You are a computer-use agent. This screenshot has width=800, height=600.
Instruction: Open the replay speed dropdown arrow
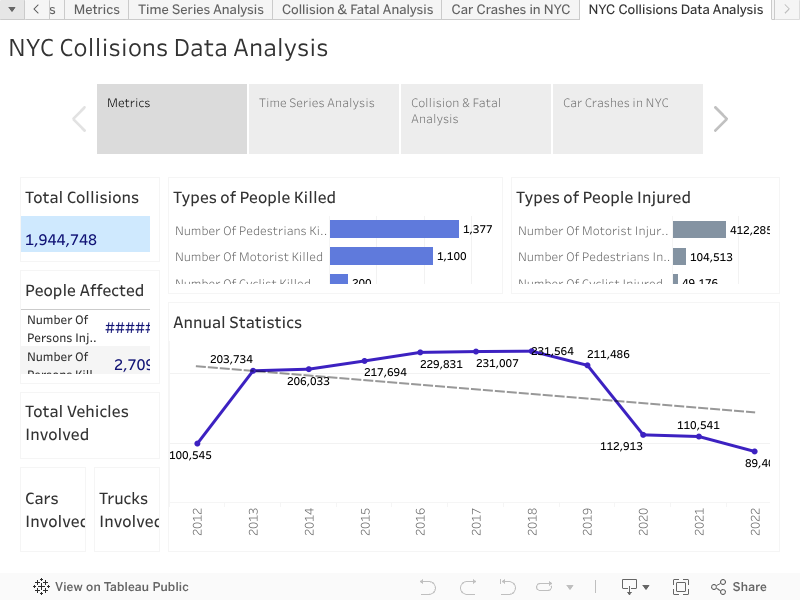pyautogui.click(x=570, y=587)
